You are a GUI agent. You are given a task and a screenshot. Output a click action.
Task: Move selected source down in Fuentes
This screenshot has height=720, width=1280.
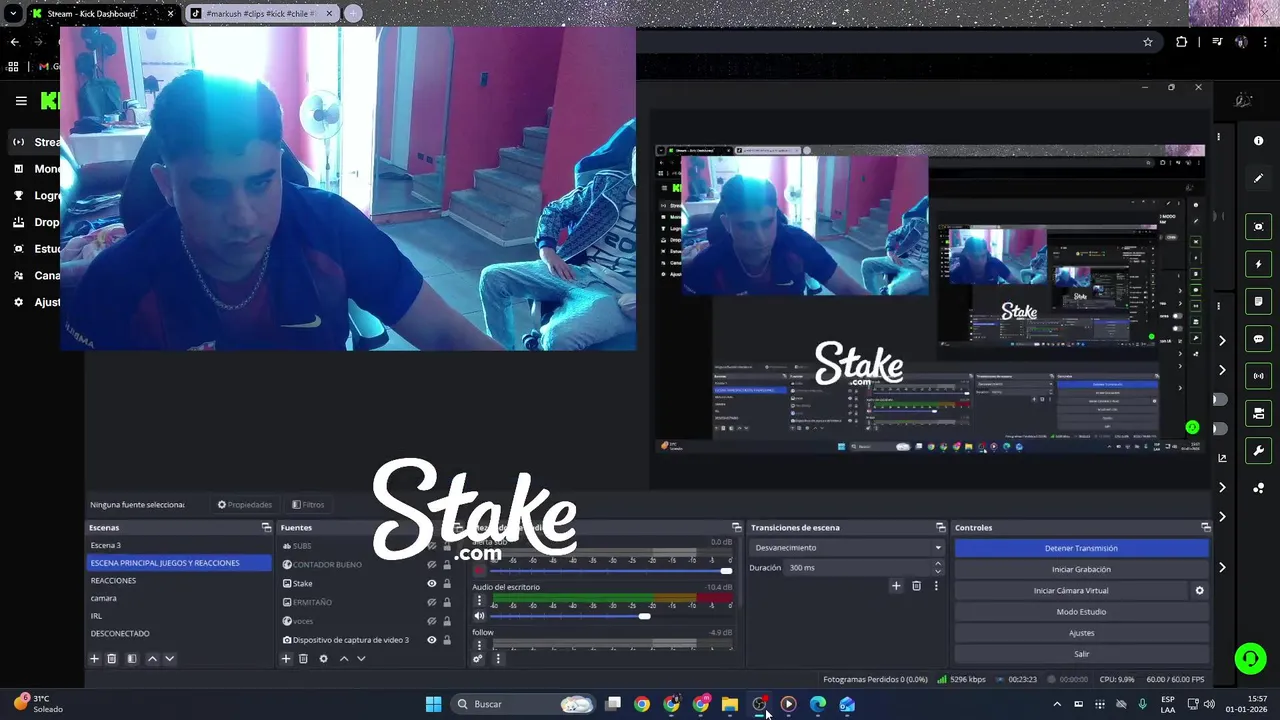(361, 659)
